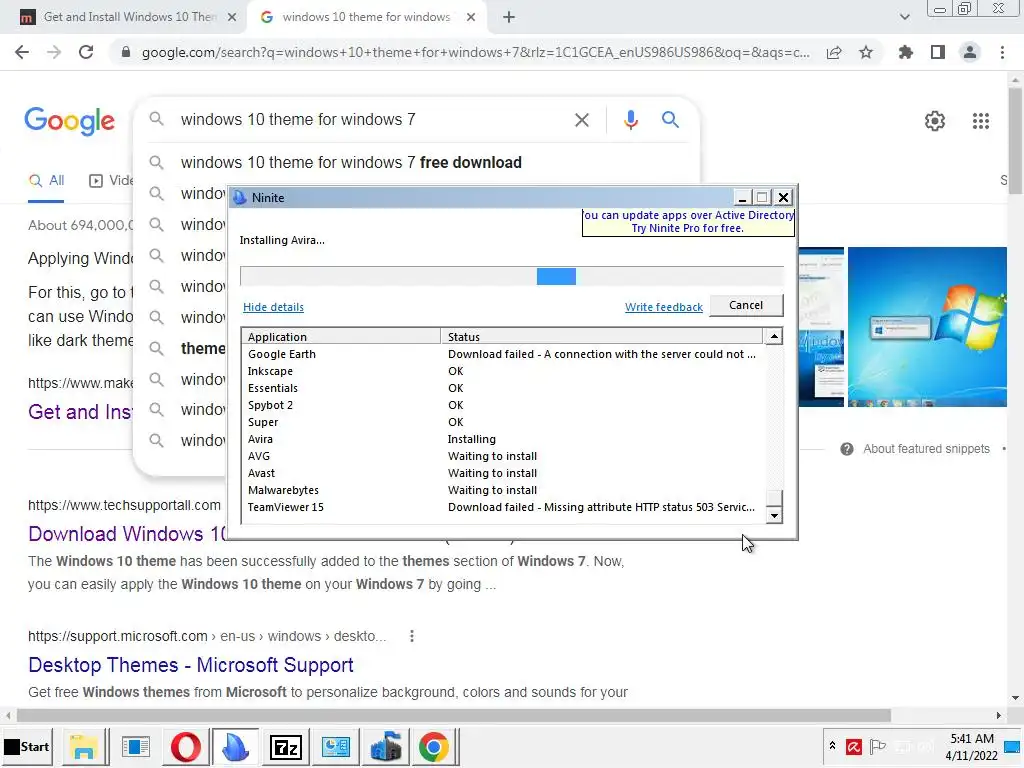Open a new Chrome tab
This screenshot has height=768, width=1024.
pyautogui.click(x=509, y=18)
